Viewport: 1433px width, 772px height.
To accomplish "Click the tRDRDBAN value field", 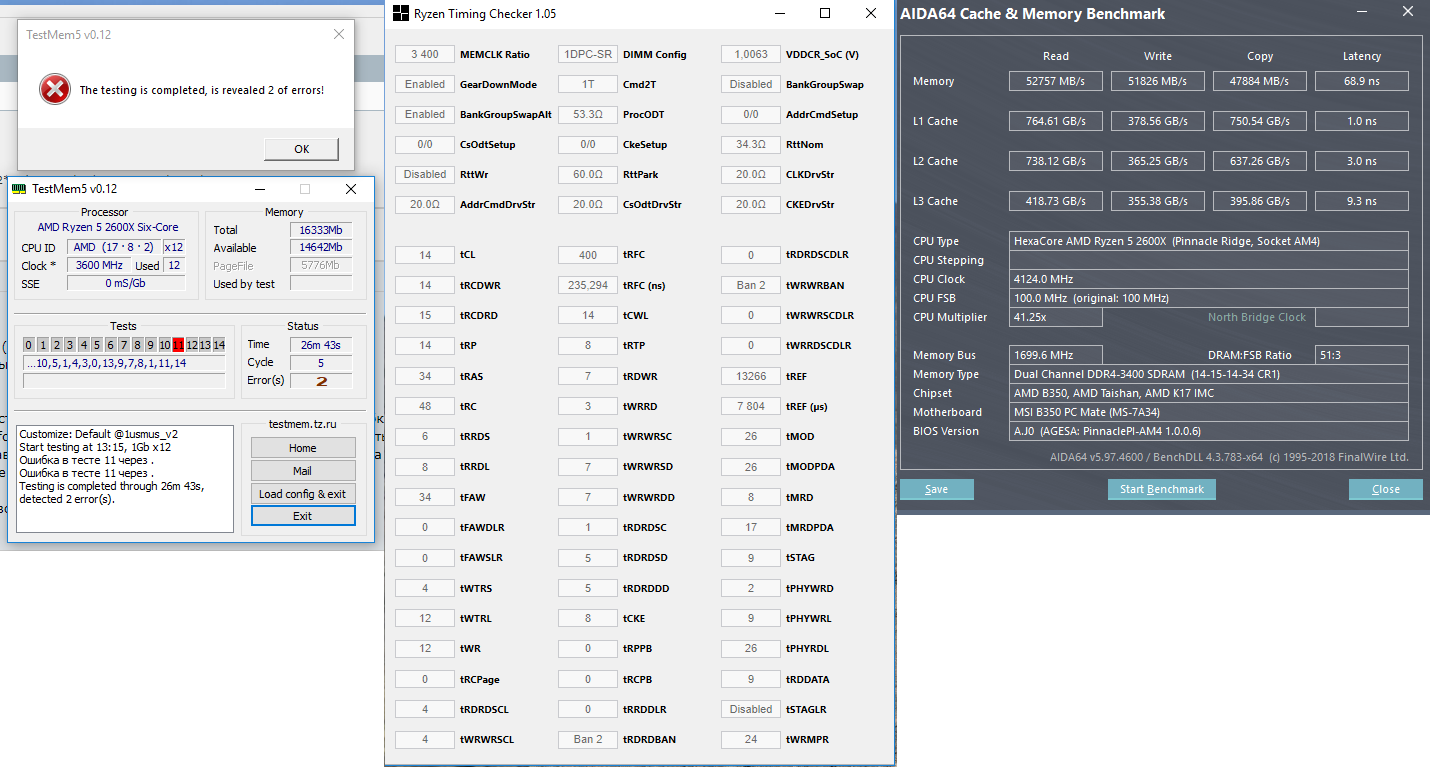I will (588, 739).
